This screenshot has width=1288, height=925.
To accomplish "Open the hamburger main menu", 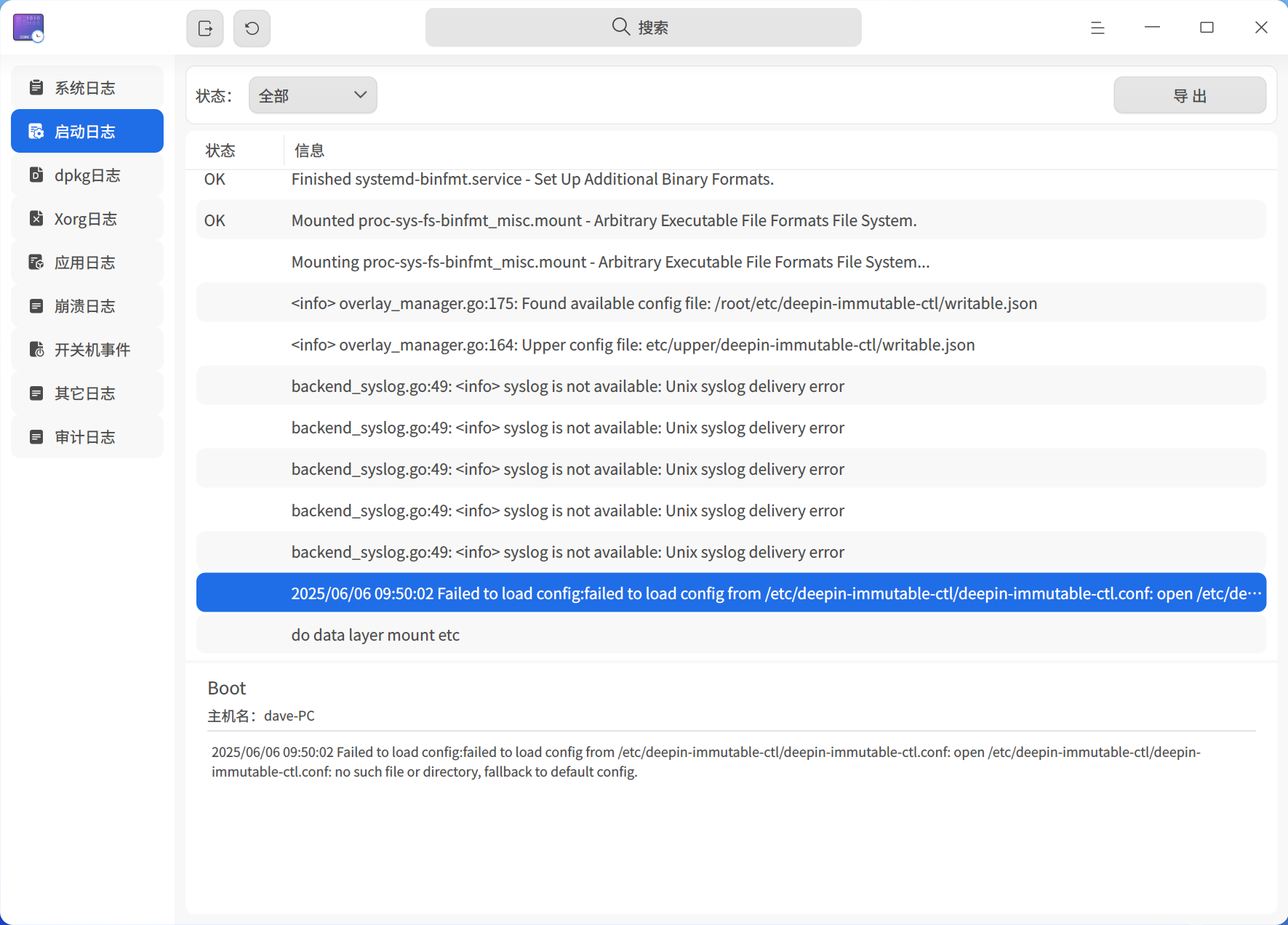I will [1097, 28].
